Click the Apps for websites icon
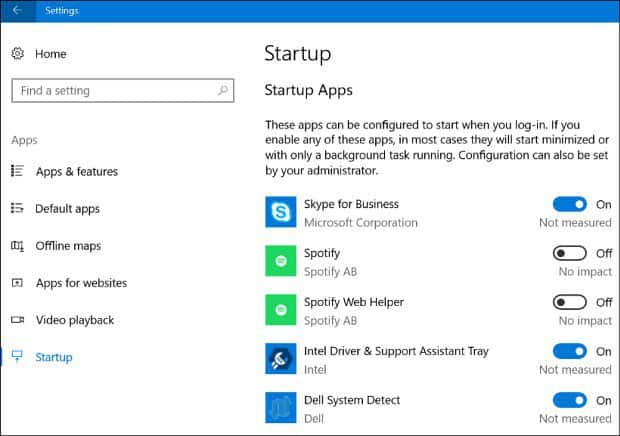This screenshot has width=620, height=436. (17, 283)
